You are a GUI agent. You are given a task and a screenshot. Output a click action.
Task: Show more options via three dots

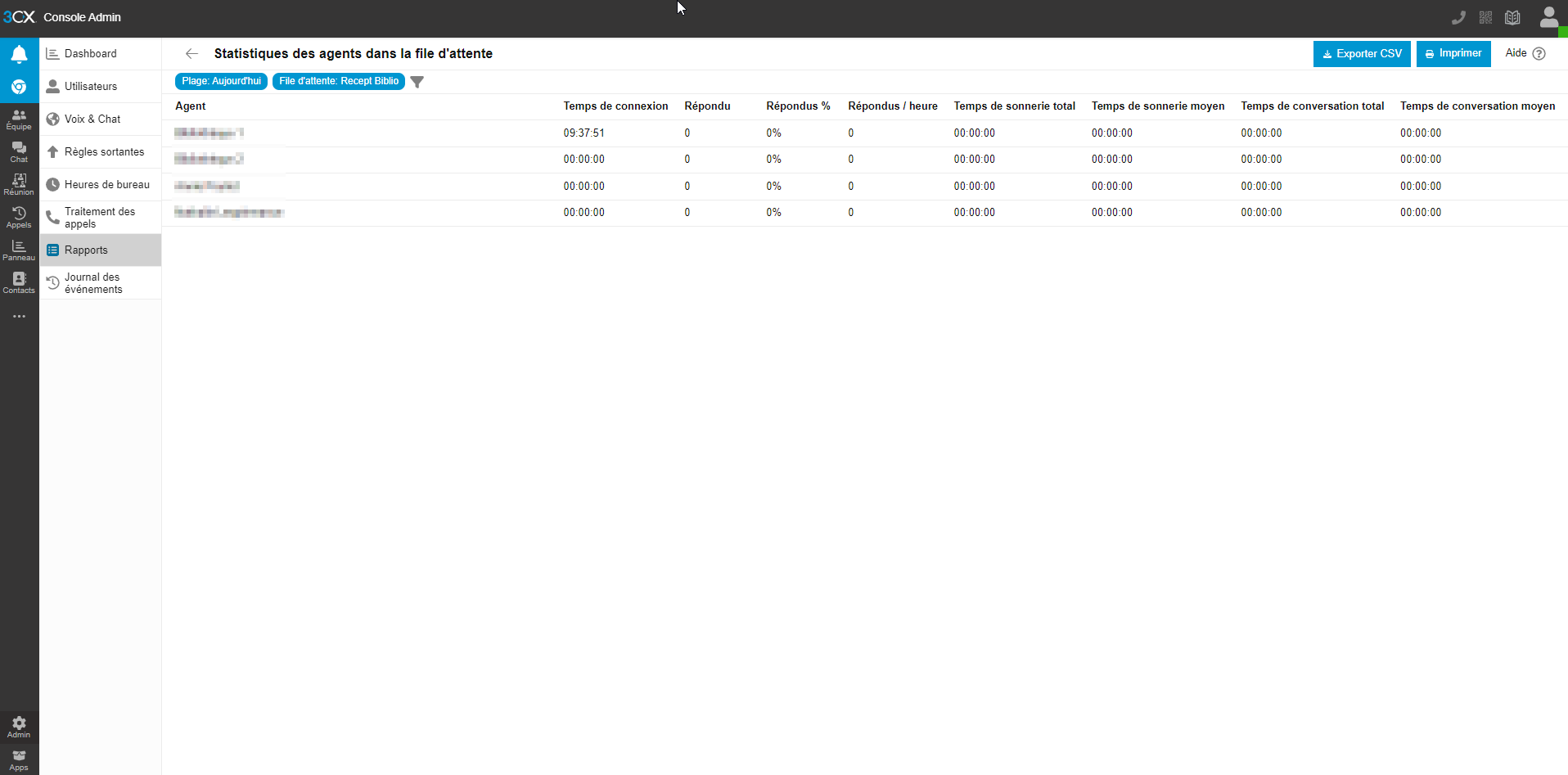pyautogui.click(x=19, y=316)
